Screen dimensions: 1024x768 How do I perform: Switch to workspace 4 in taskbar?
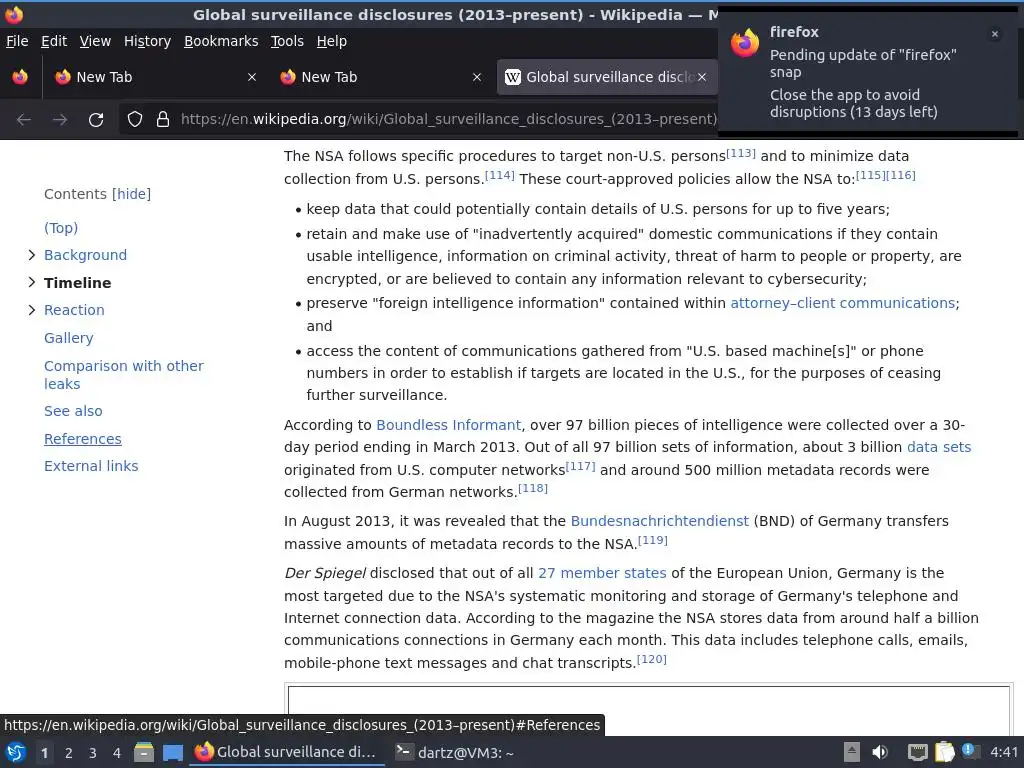[117, 753]
